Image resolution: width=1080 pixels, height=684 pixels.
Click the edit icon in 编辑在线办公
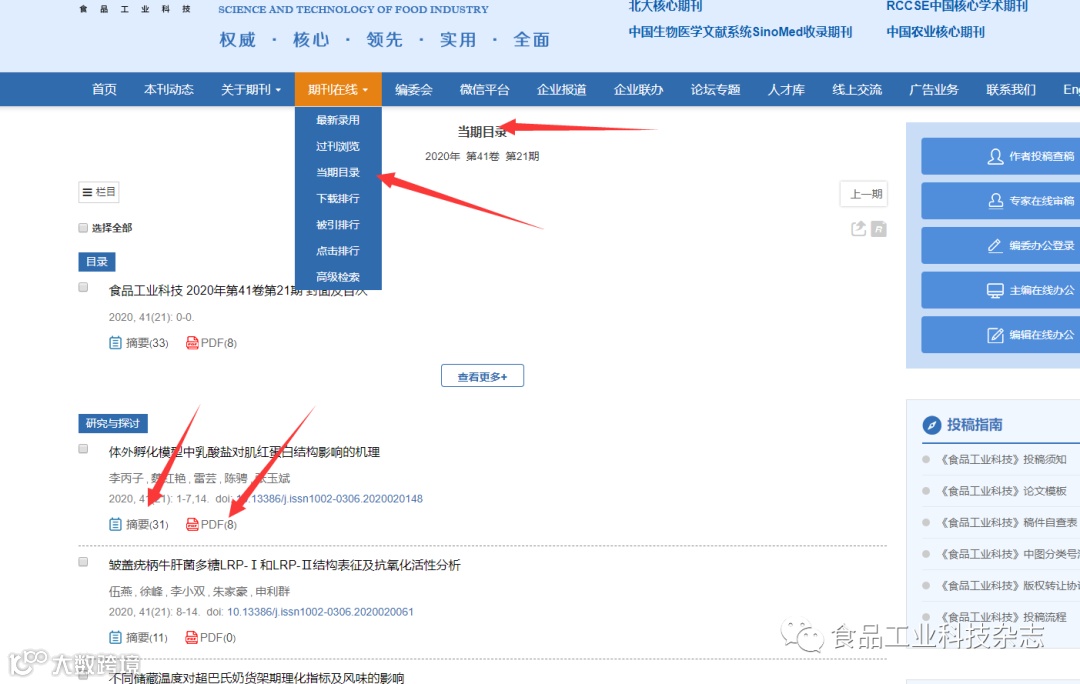tap(995, 335)
